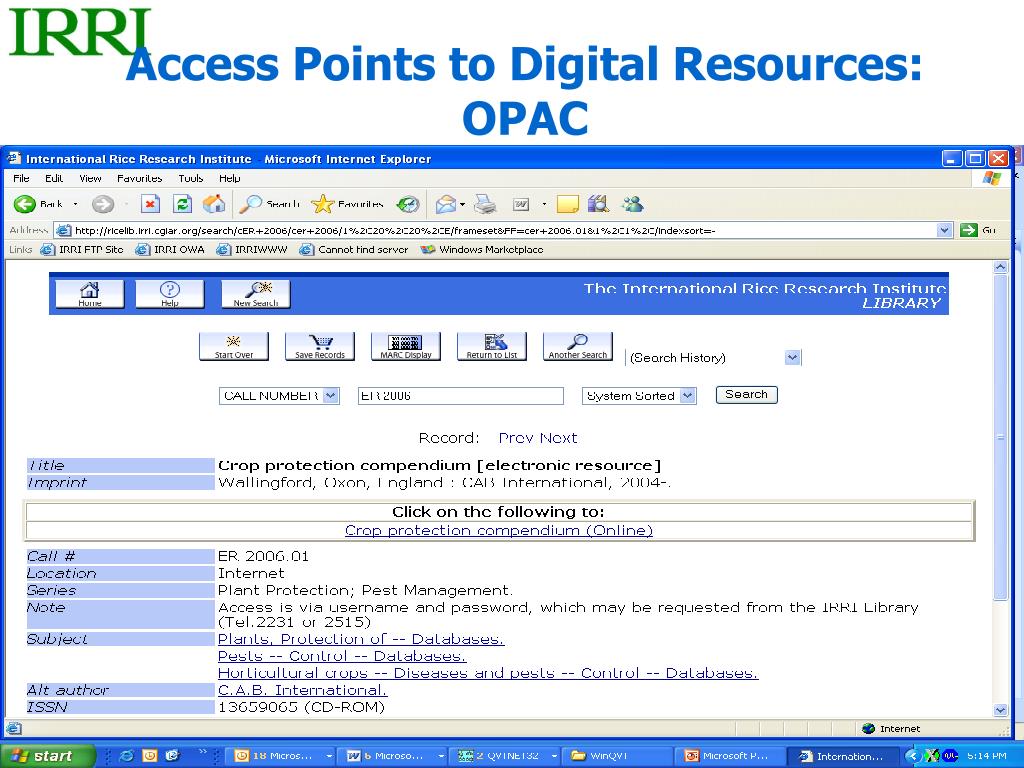Viewport: 1024px width, 768px height.
Task: Click the IE Back arrow button
Action: [25, 204]
